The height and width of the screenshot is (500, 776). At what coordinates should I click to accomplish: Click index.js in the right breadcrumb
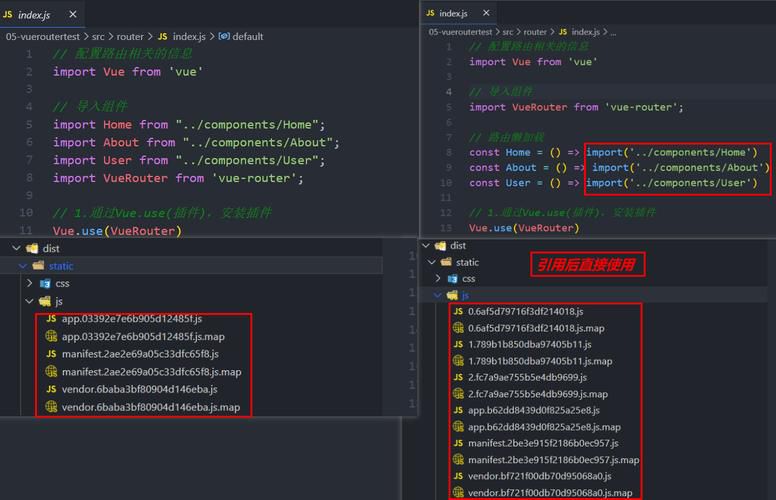coord(585,32)
